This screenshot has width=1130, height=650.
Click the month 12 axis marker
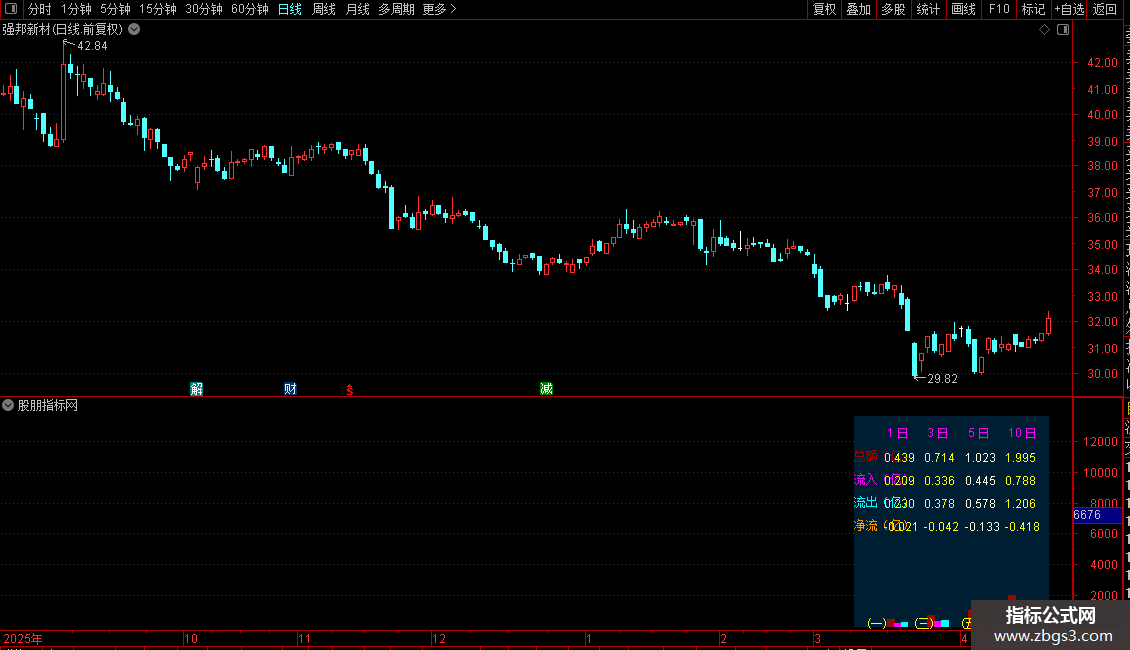[439, 638]
